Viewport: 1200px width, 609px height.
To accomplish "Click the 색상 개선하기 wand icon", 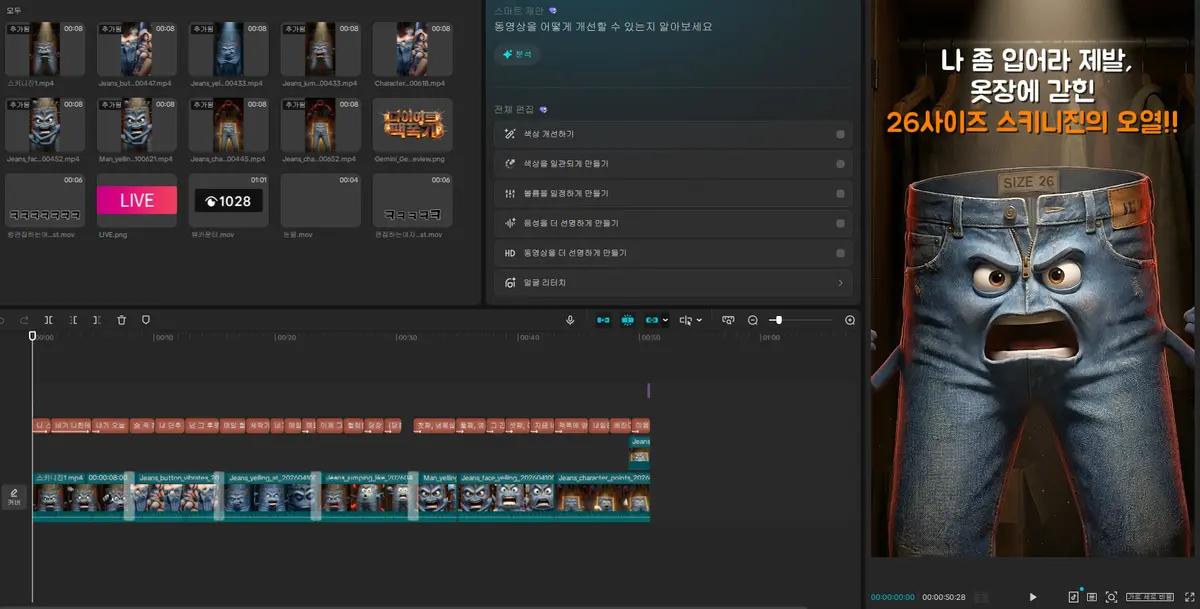I will (510, 134).
